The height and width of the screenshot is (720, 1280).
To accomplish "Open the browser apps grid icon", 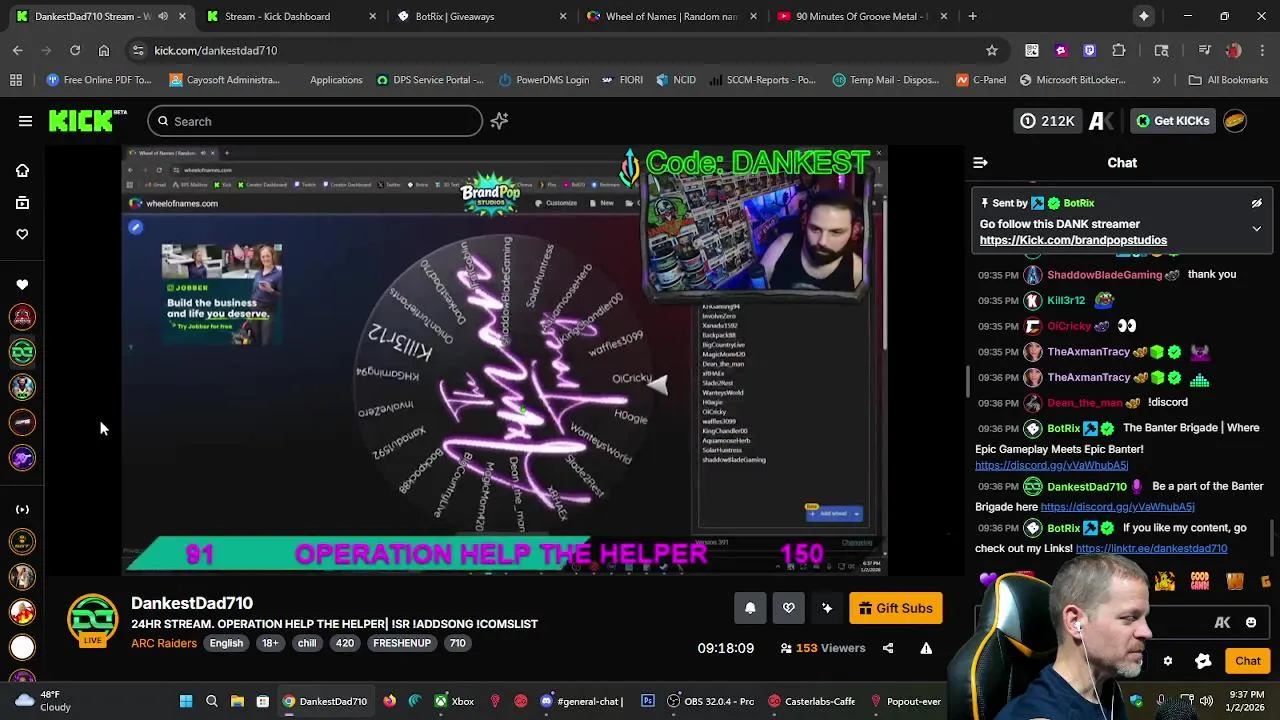I will (16, 80).
